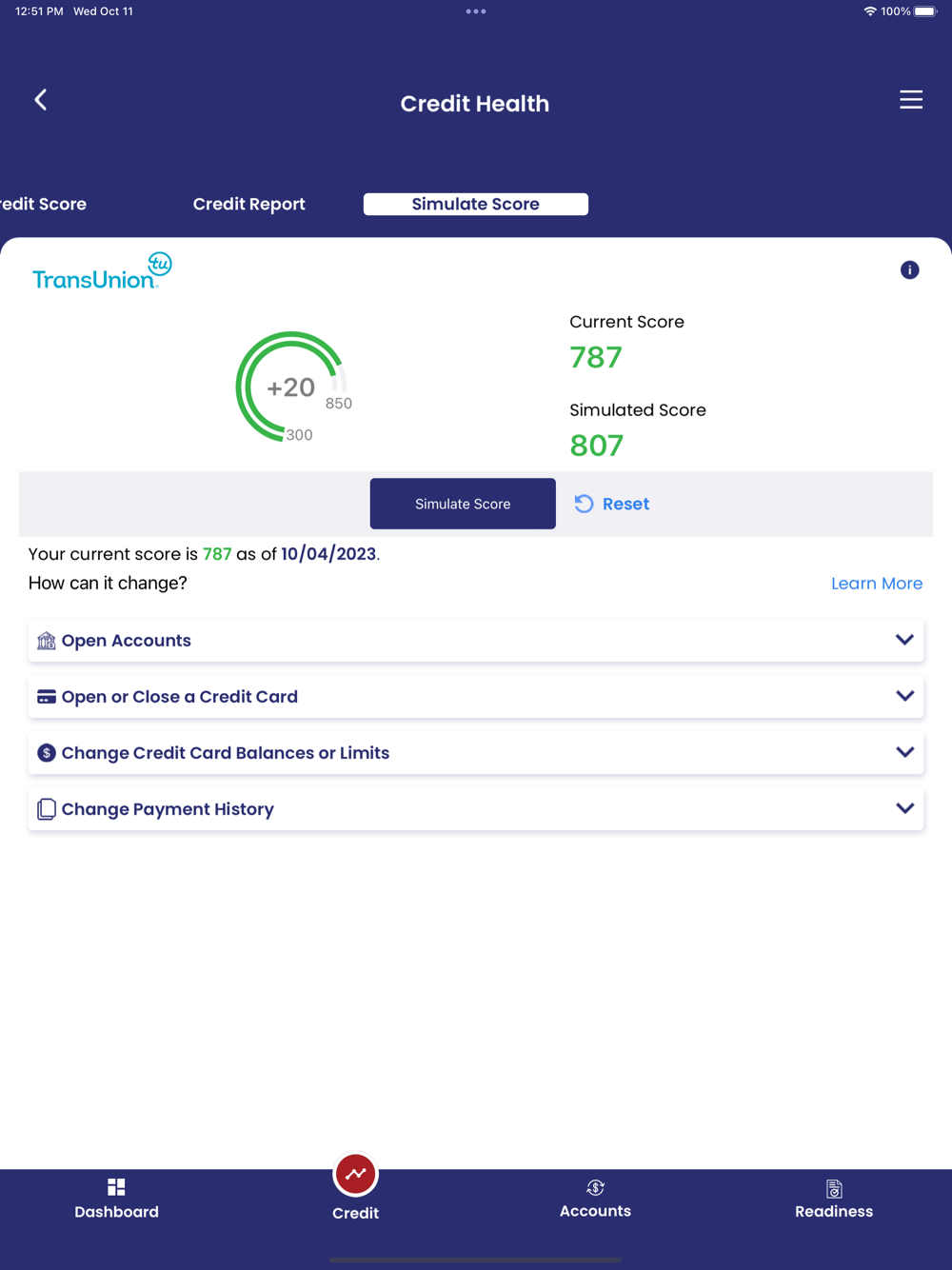Tap the red Credit chart icon

tap(356, 1174)
